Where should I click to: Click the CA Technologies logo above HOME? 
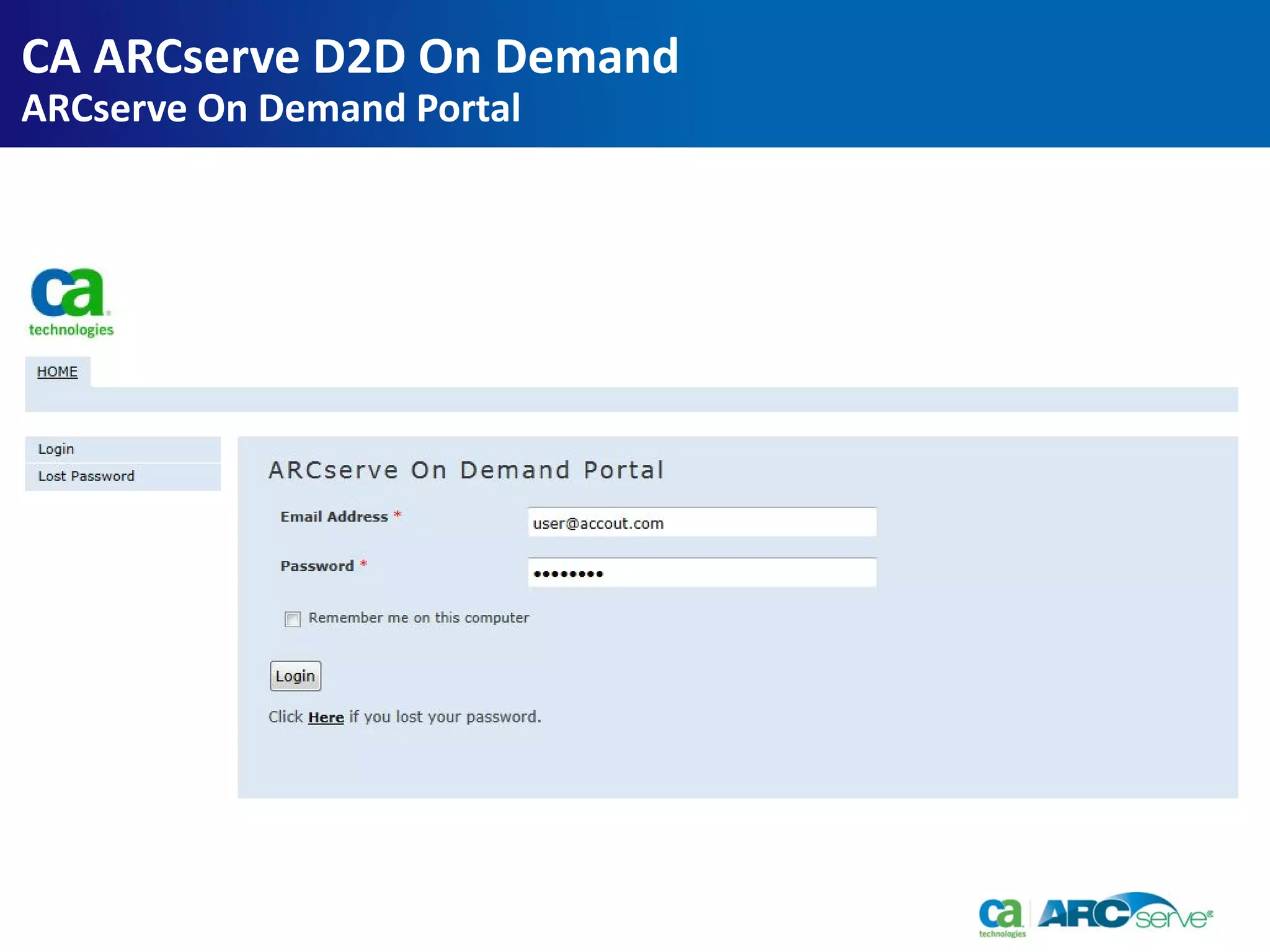[71, 302]
